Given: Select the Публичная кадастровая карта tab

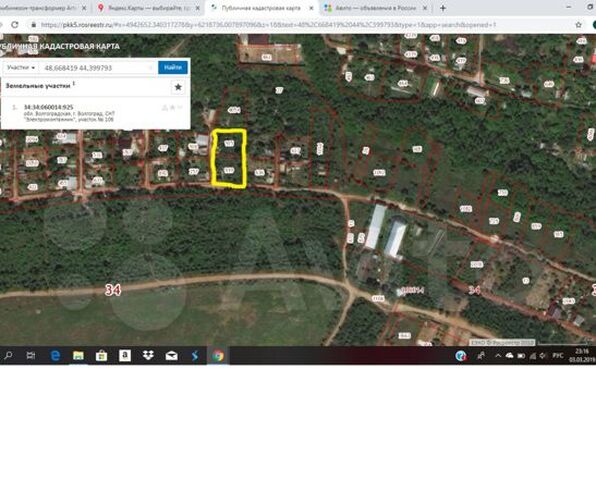Looking at the screenshot, I should (x=262, y=8).
